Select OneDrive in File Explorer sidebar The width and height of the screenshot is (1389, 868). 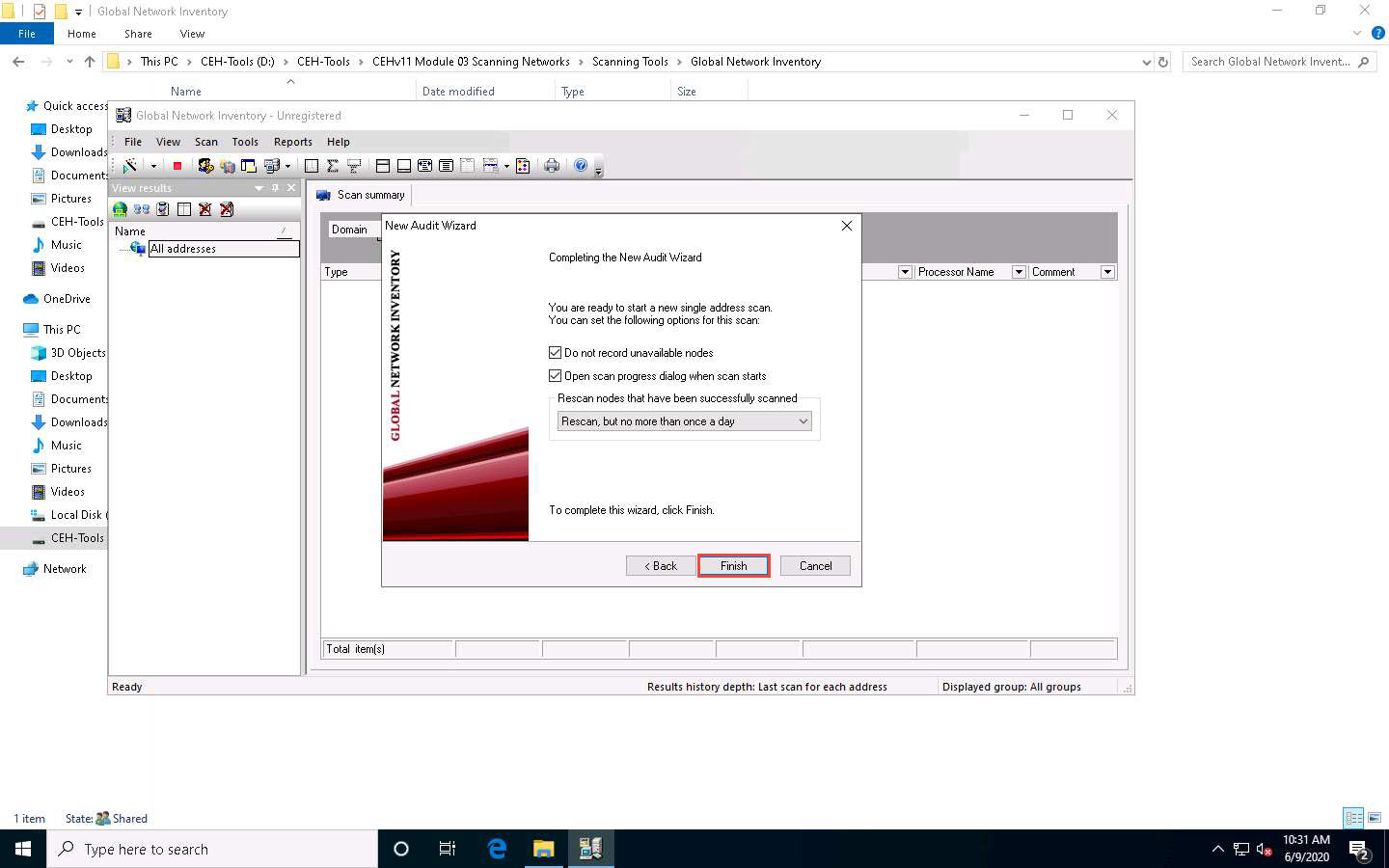click(x=67, y=299)
